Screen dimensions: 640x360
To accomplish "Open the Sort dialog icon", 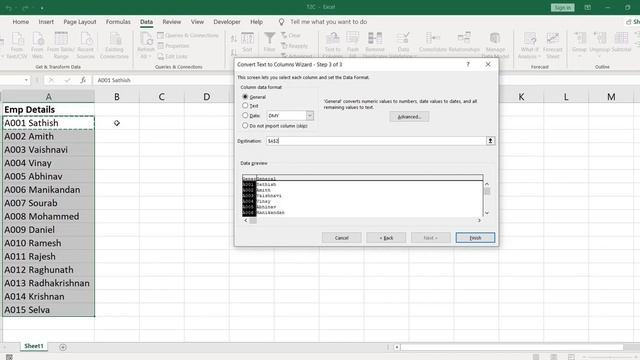I will click(x=247, y=42).
